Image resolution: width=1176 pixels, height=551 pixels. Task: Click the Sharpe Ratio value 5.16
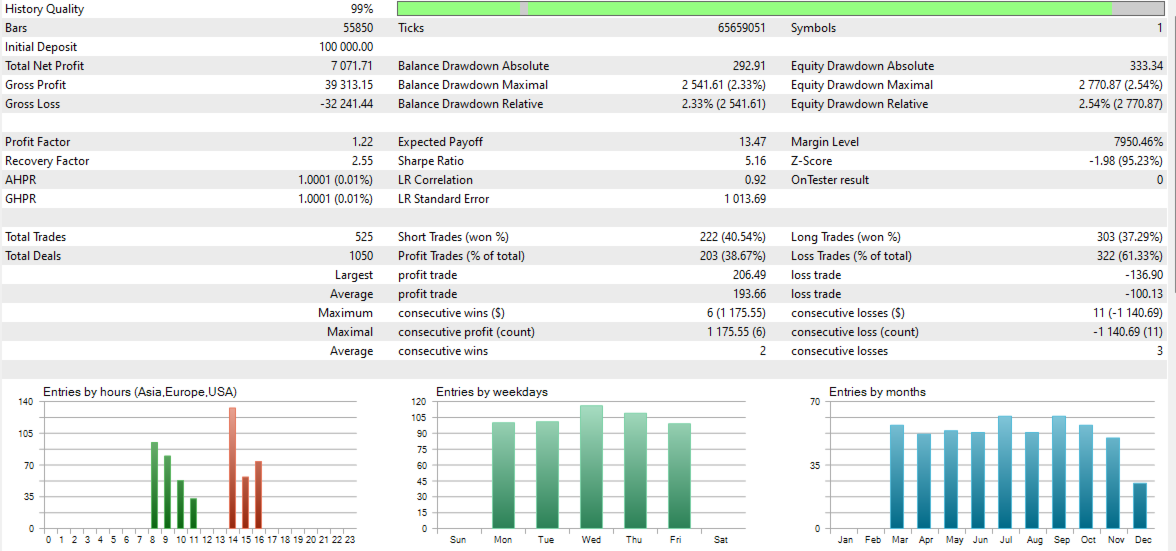pos(754,161)
